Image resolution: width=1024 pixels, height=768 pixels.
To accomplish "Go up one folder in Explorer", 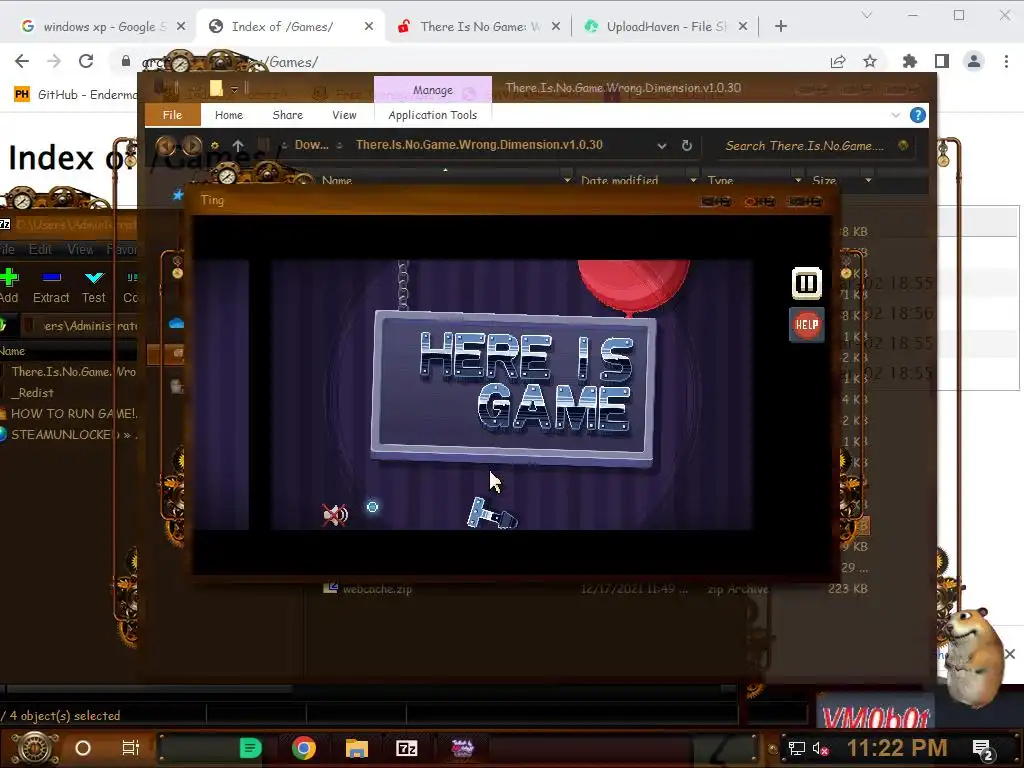I will [238, 145].
